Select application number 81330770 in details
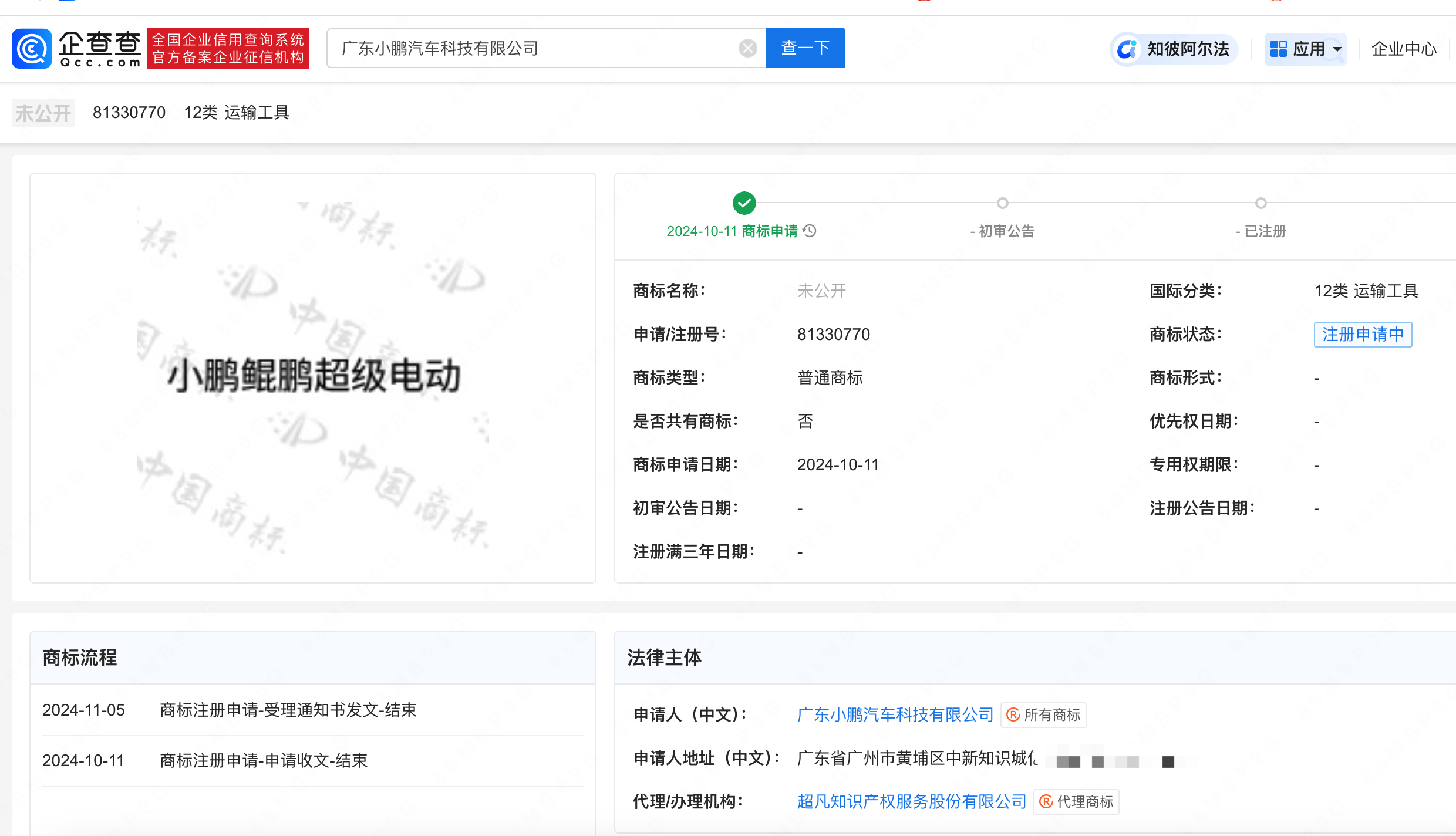The width and height of the screenshot is (1456, 836). [x=834, y=335]
